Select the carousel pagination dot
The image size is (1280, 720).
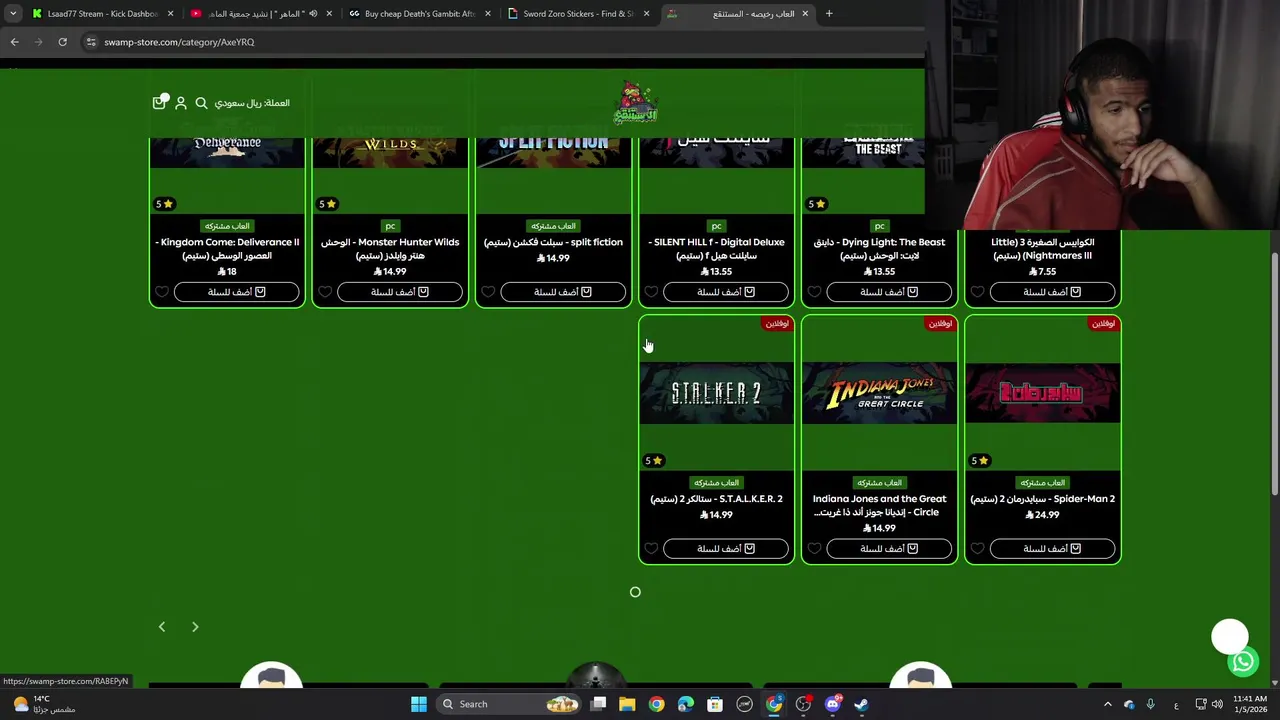[x=635, y=592]
